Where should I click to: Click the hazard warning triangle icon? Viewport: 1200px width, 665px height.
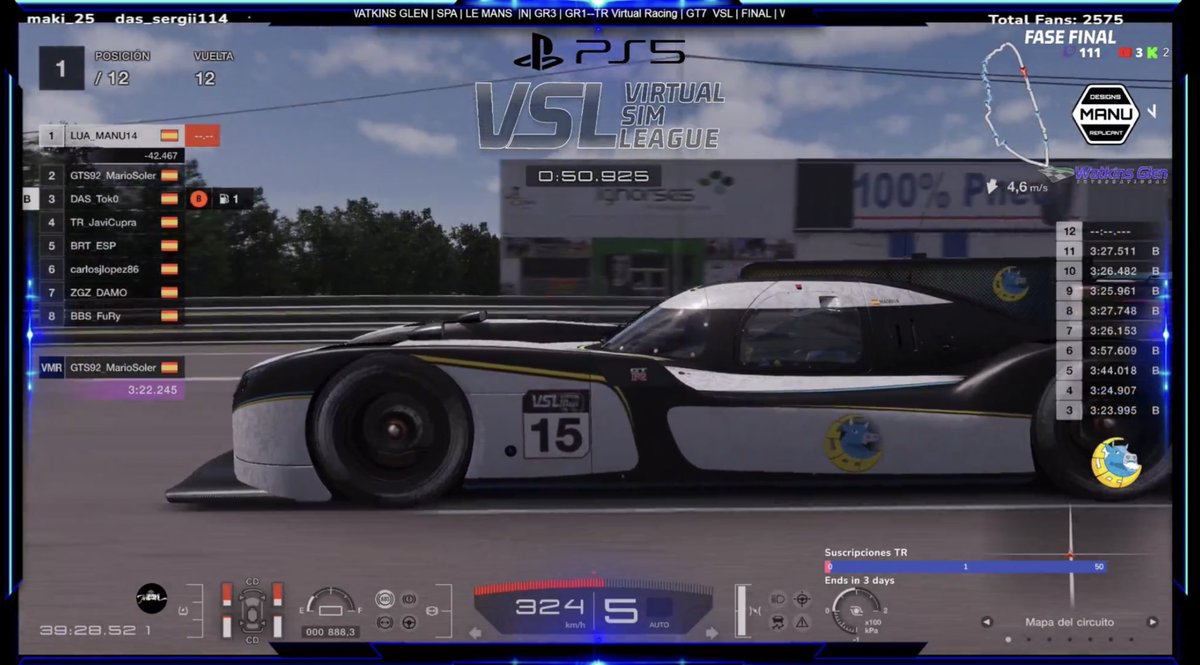(x=802, y=622)
